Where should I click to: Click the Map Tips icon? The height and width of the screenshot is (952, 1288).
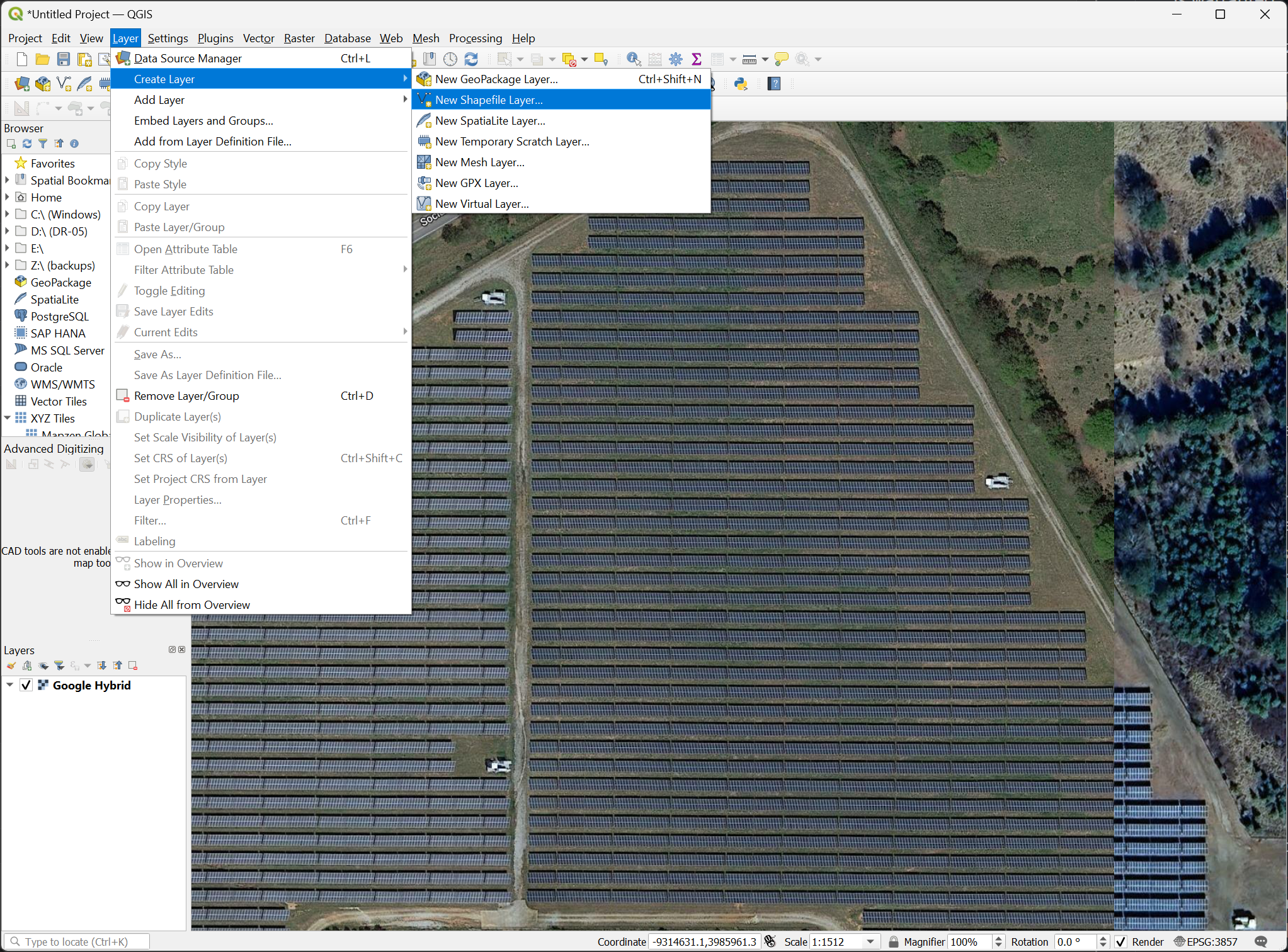[x=781, y=59]
